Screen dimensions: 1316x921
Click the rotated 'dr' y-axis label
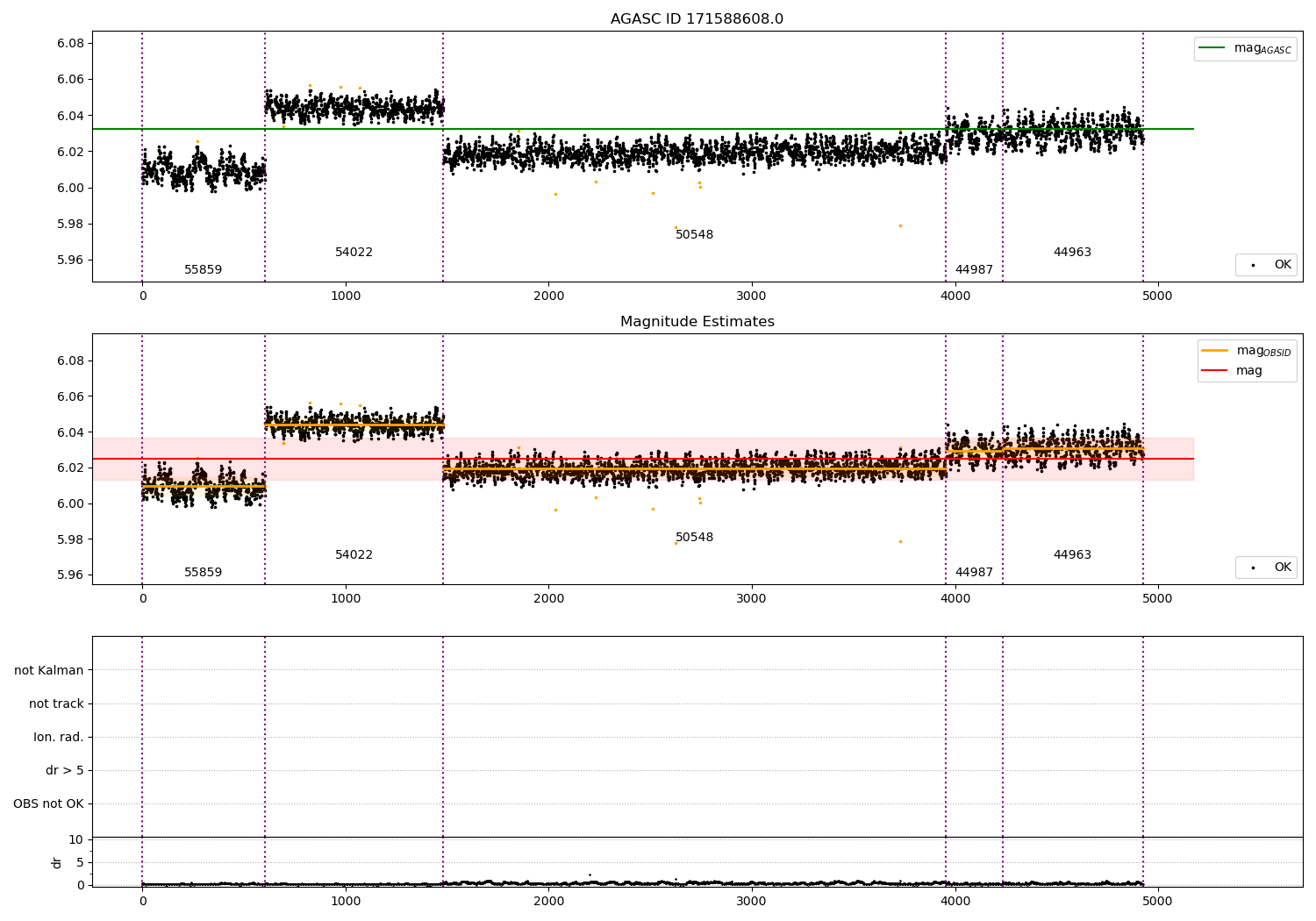pyautogui.click(x=57, y=862)
